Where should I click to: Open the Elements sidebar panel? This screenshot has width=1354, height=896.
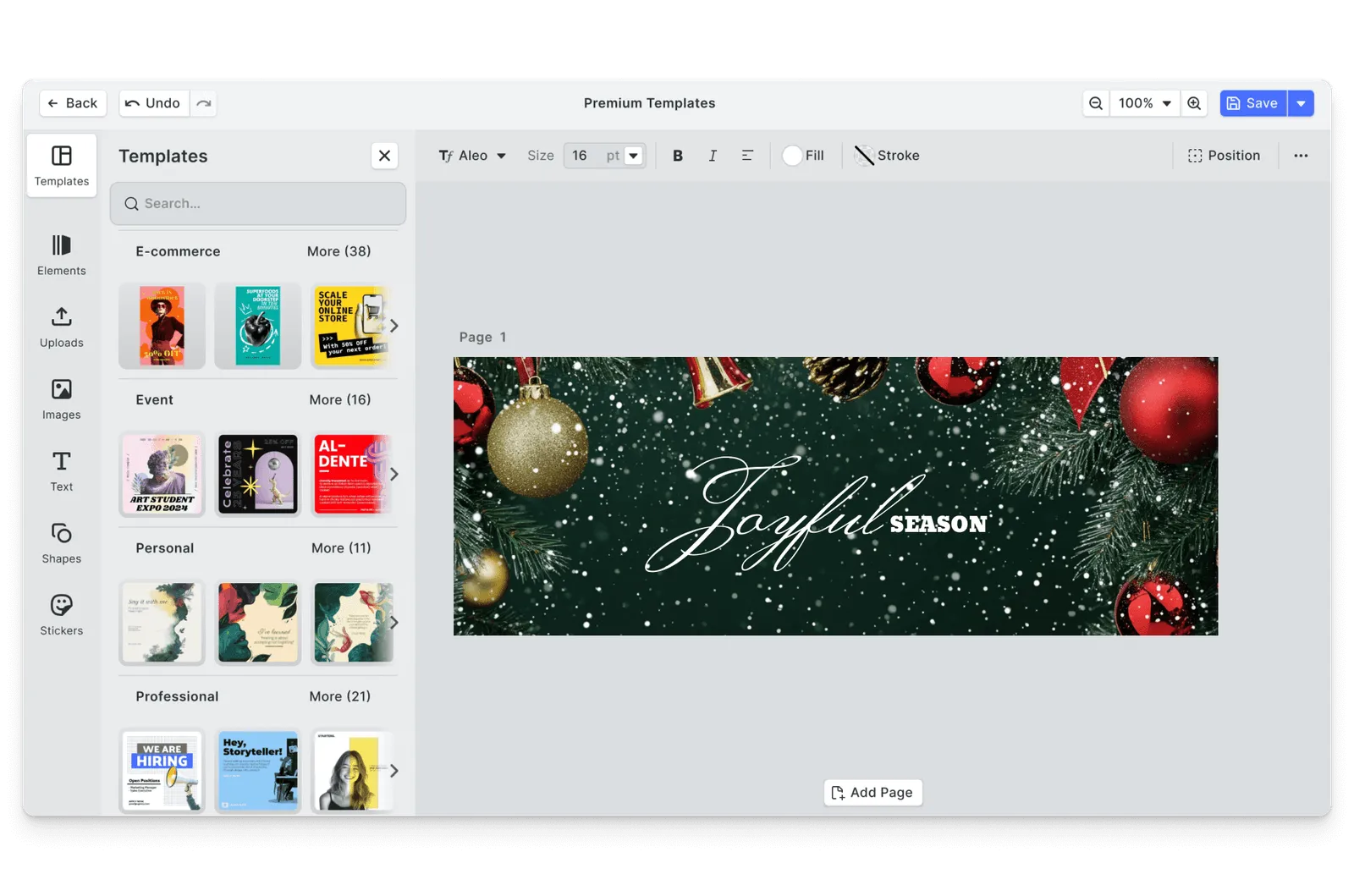pos(61,255)
